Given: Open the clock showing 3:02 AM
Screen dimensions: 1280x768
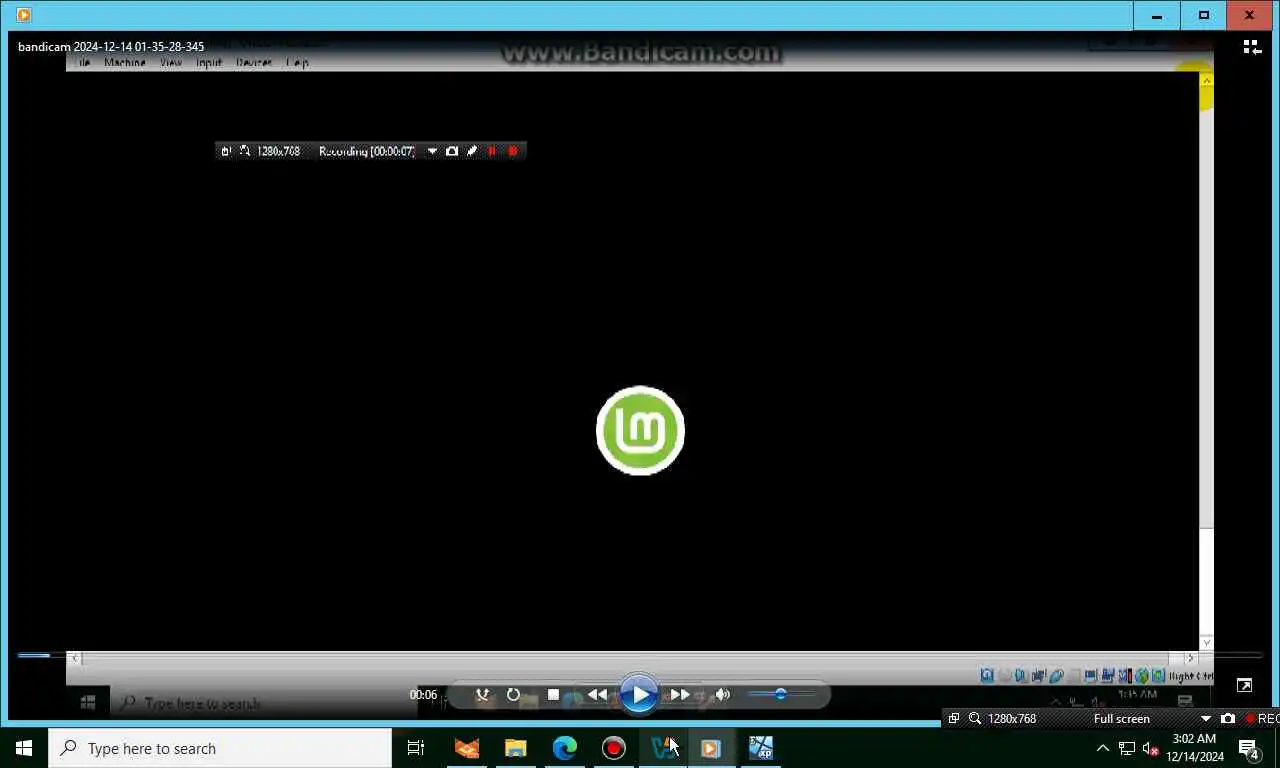Looking at the screenshot, I should (1194, 748).
